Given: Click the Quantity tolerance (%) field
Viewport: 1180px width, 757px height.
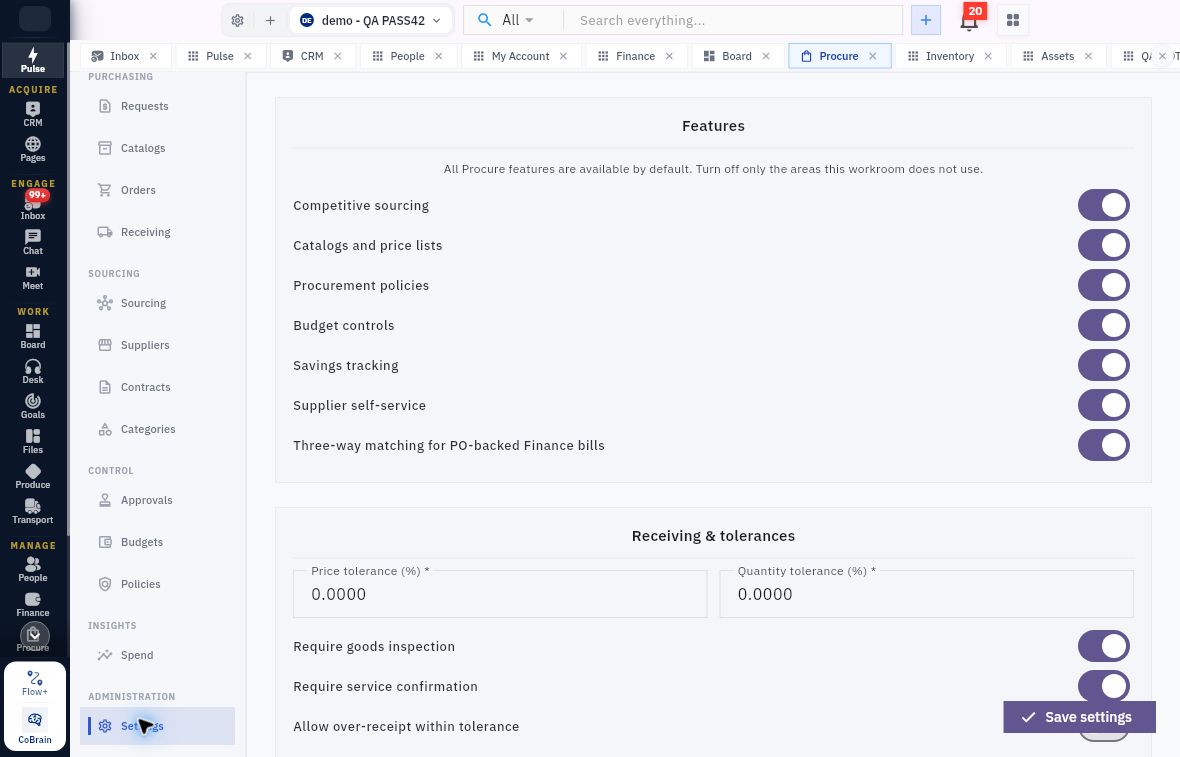Looking at the screenshot, I should pos(926,594).
